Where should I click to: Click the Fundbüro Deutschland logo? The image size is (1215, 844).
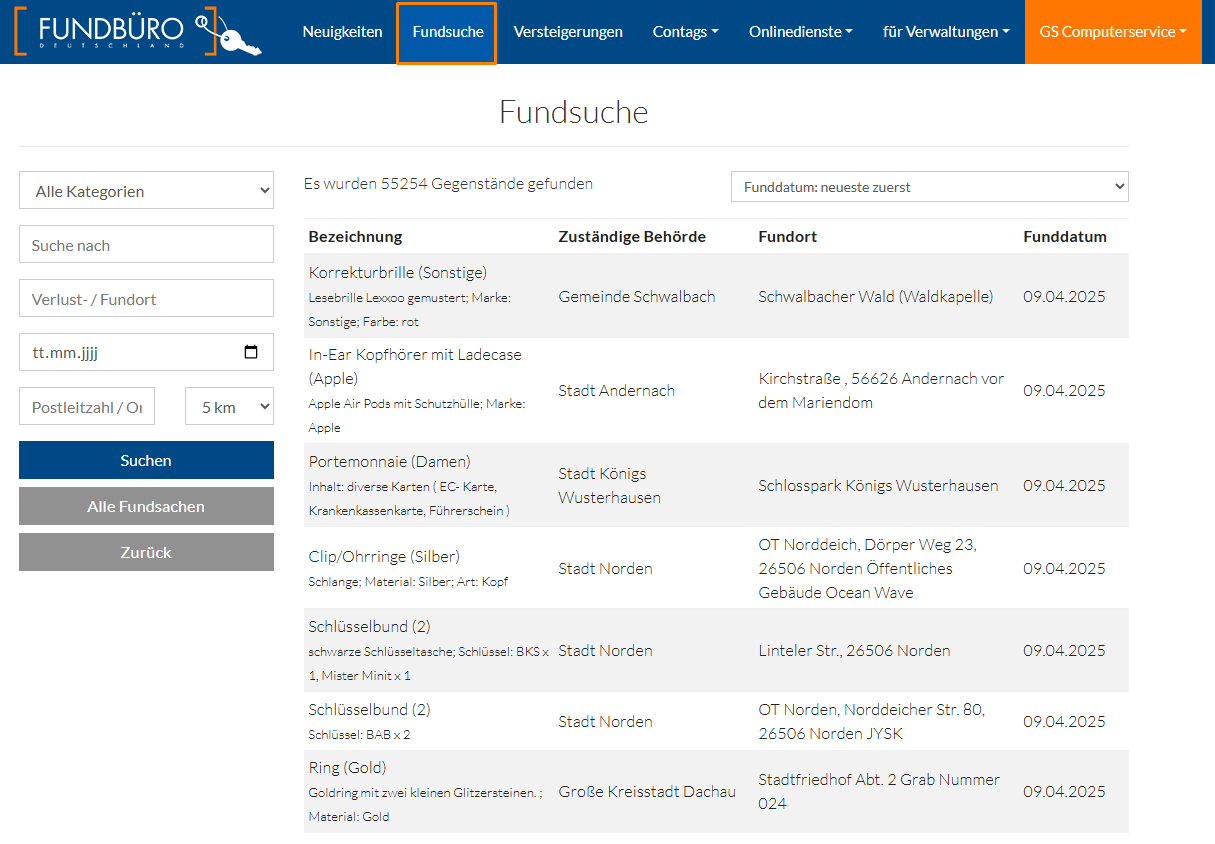[x=138, y=32]
